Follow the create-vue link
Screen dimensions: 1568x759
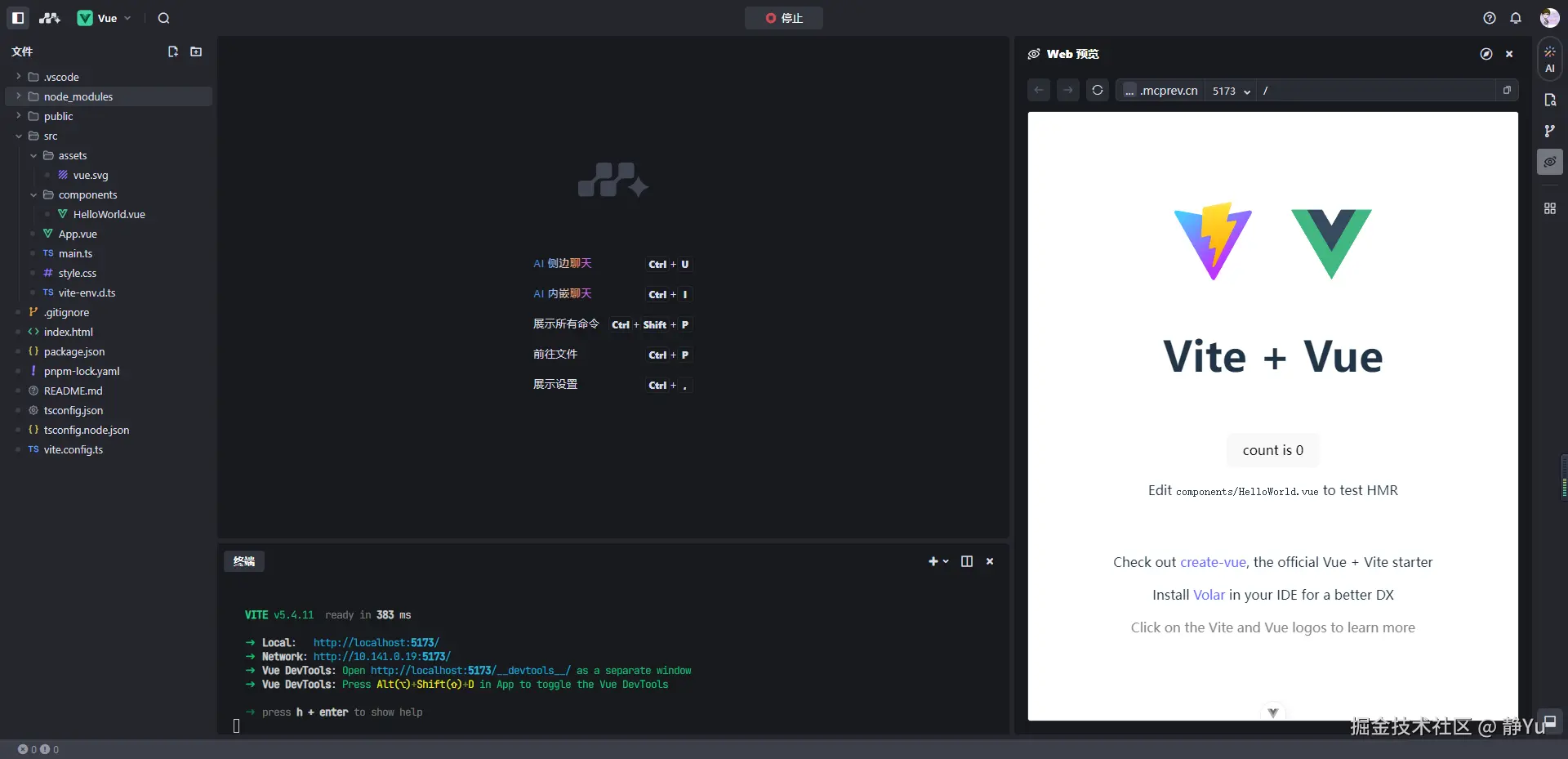[1213, 562]
